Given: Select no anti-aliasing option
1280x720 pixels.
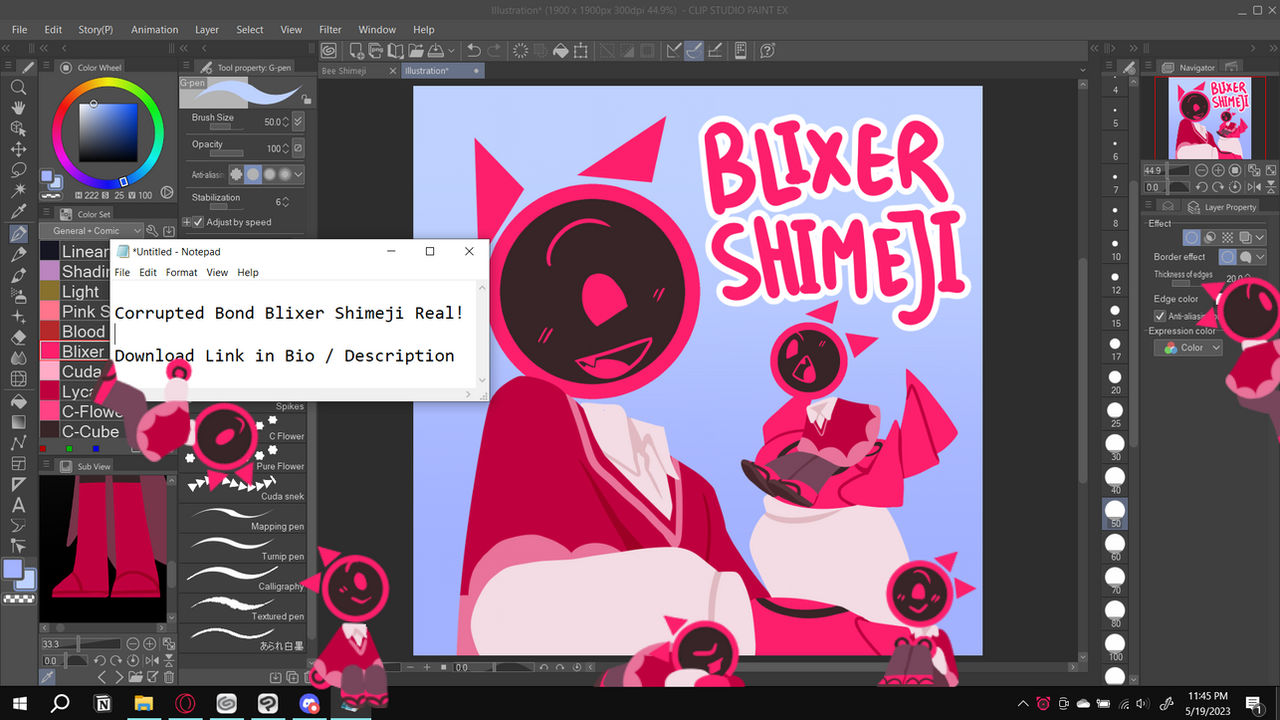Looking at the screenshot, I should (x=236, y=174).
